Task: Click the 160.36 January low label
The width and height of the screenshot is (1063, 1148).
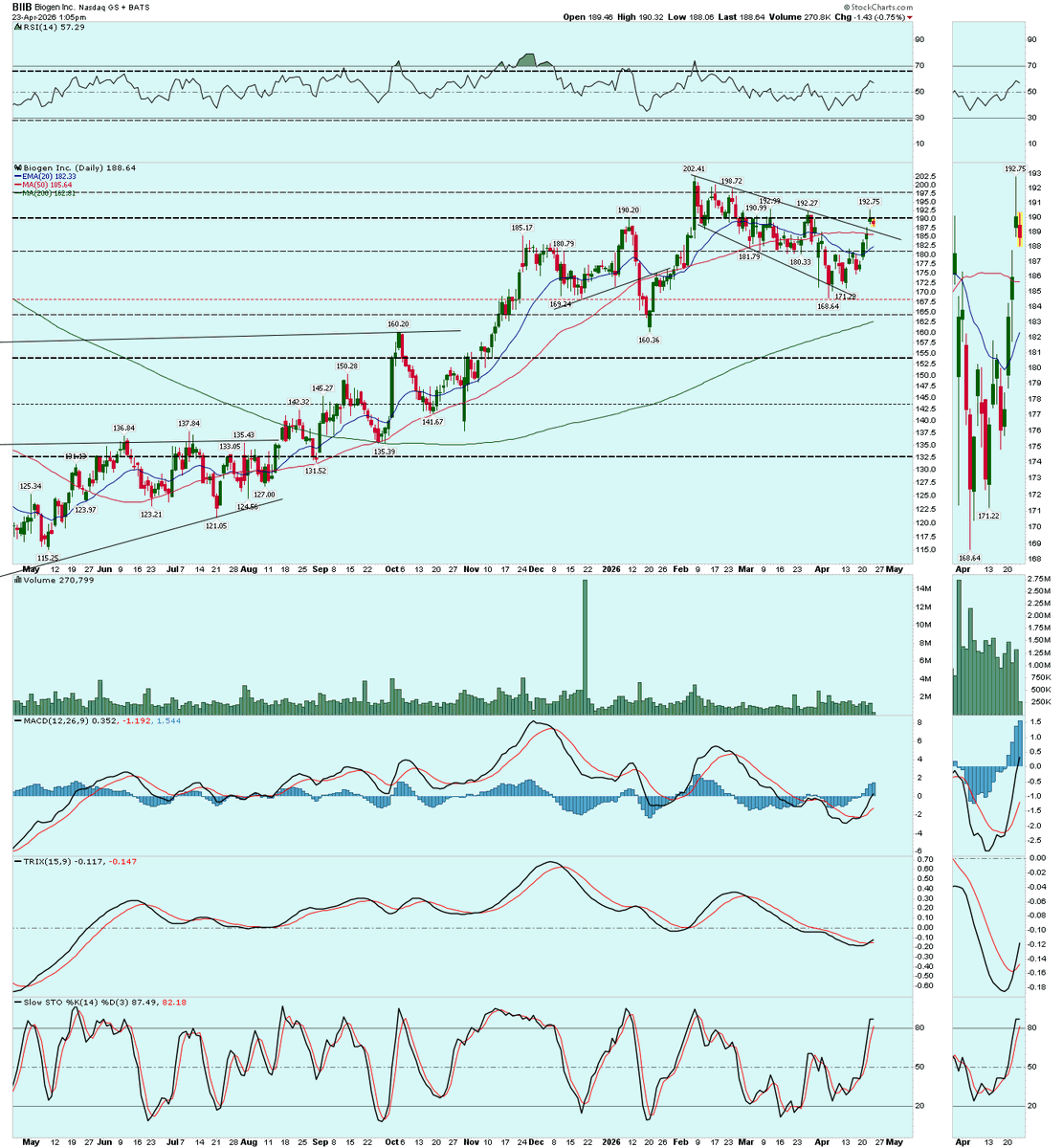Action: coord(649,340)
